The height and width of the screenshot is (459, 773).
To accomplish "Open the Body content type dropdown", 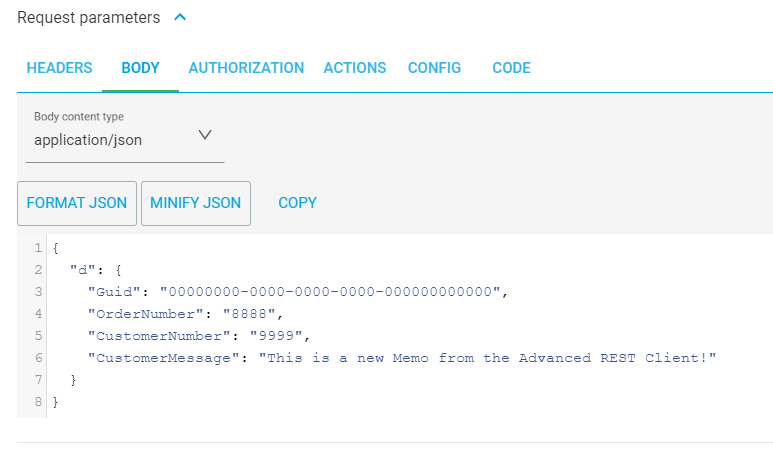I will click(125, 140).
